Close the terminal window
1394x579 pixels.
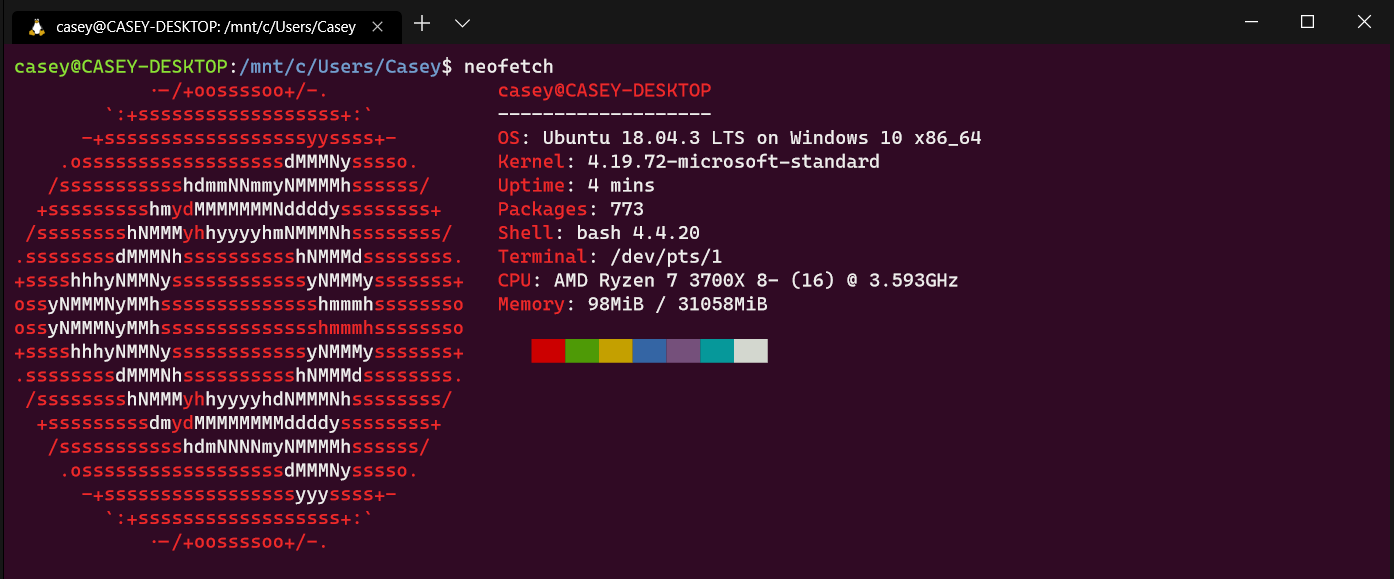(x=1364, y=21)
